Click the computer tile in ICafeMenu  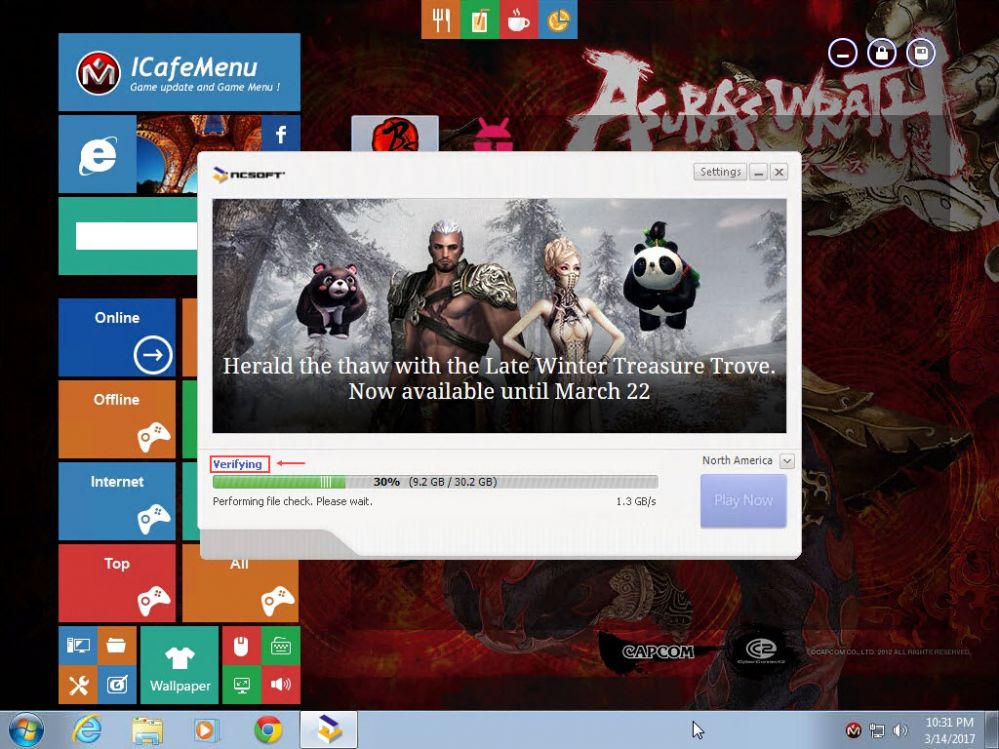coord(78,645)
